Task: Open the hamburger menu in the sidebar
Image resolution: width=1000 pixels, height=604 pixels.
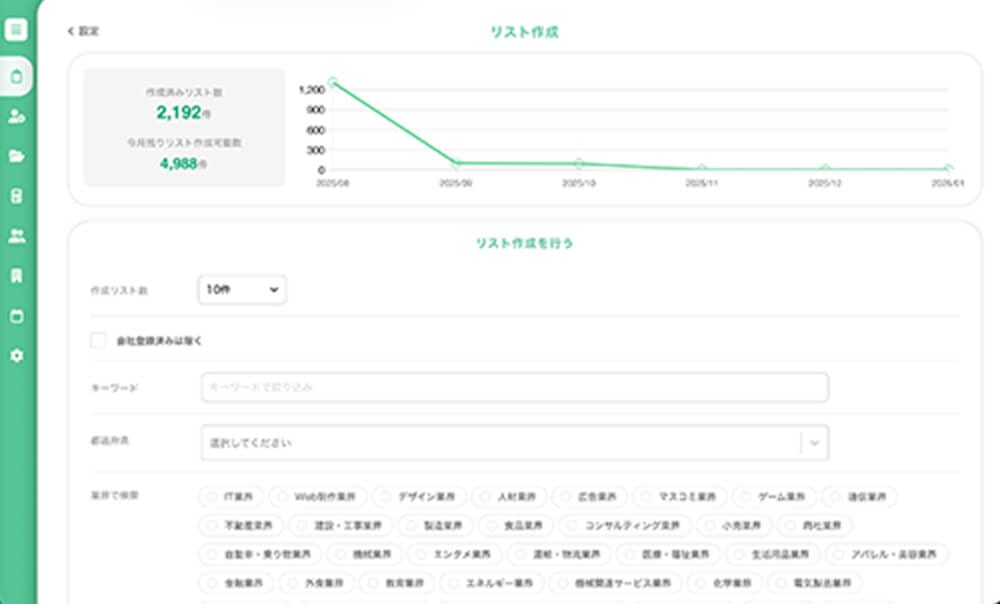Action: (16, 30)
